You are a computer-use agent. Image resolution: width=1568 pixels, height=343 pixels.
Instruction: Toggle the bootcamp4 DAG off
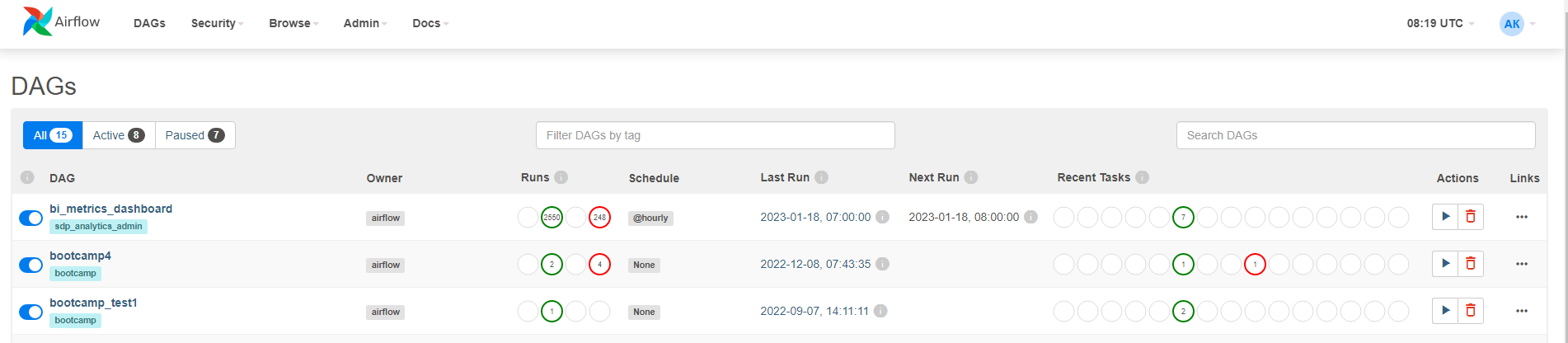31,265
